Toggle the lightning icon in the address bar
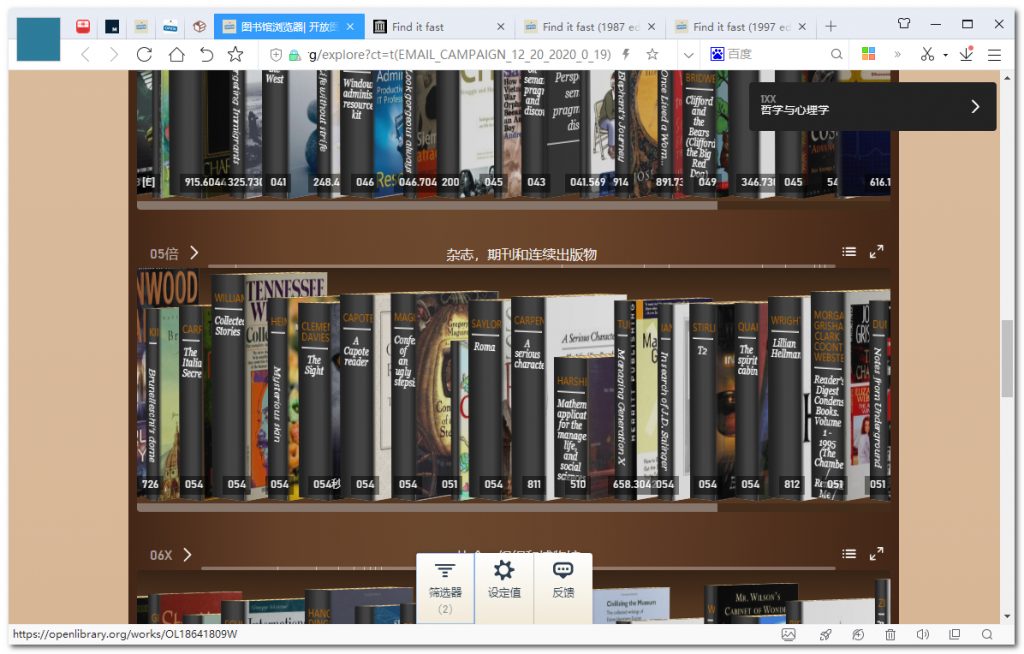This screenshot has height=654, width=1024. point(628,55)
